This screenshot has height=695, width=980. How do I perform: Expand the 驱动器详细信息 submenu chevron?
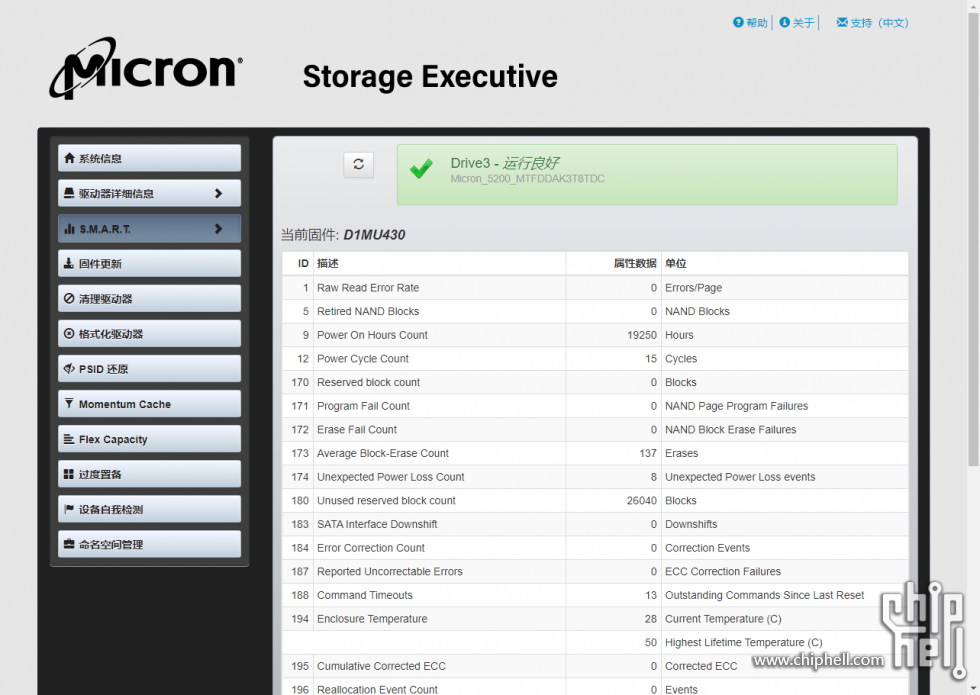[218, 193]
